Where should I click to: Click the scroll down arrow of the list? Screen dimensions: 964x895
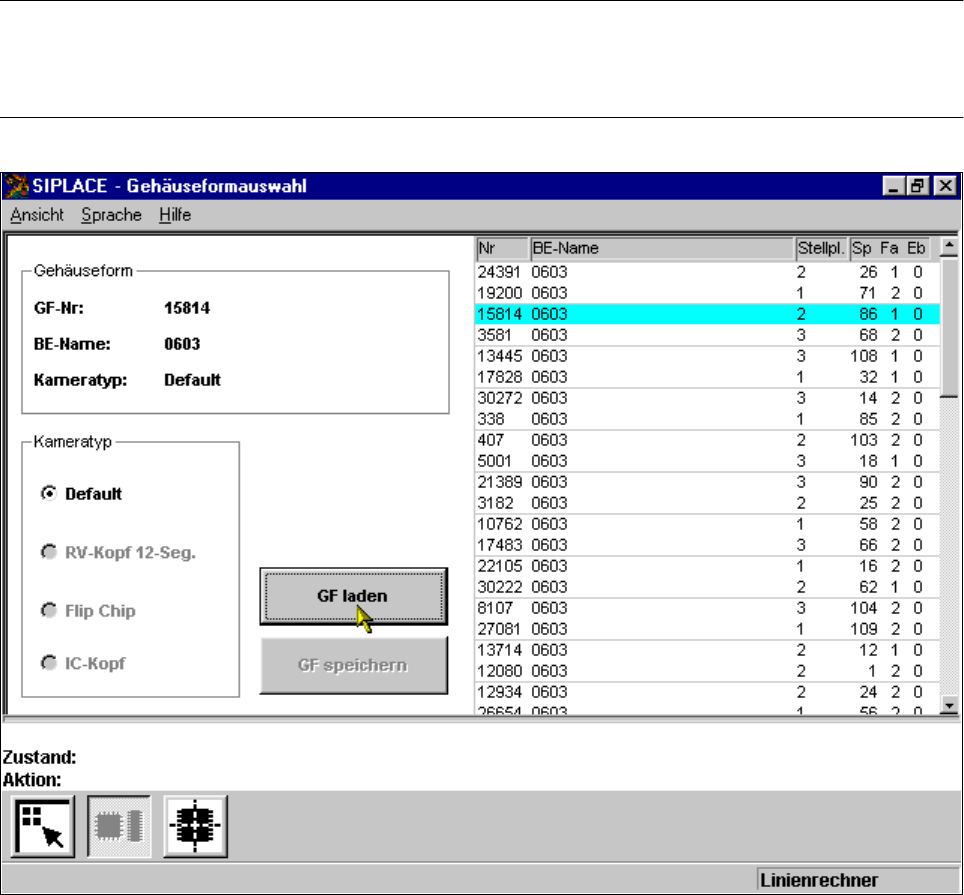[x=949, y=707]
